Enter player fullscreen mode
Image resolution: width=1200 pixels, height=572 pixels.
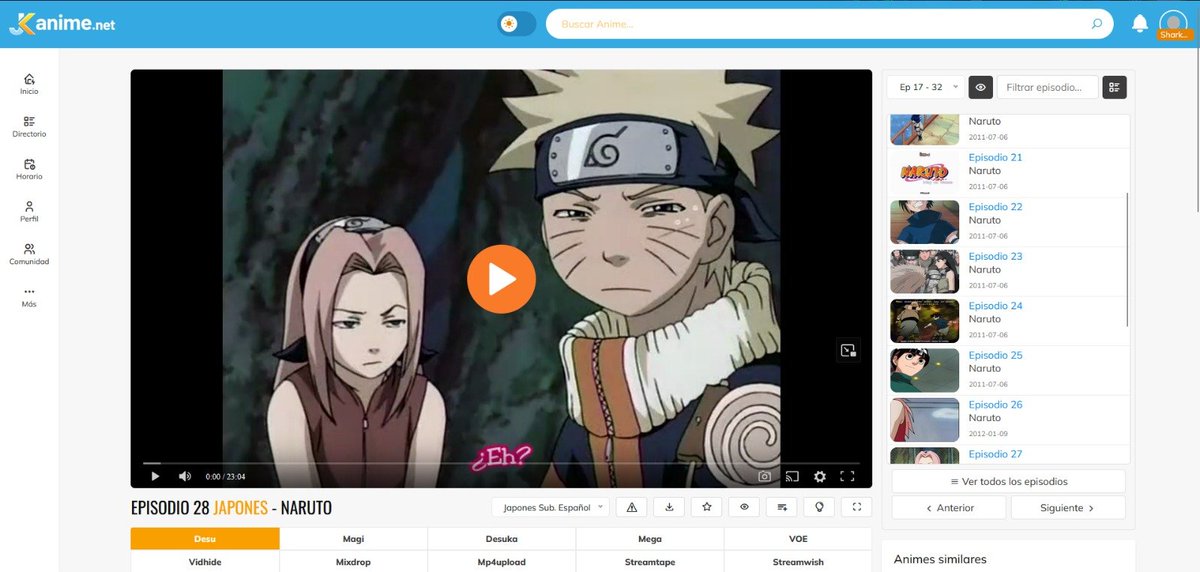847,477
